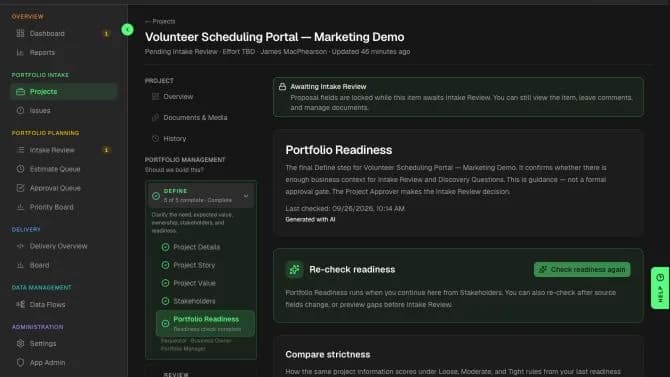Click 'Generated with AI' label
This screenshot has height=377, width=670.
[310, 219]
